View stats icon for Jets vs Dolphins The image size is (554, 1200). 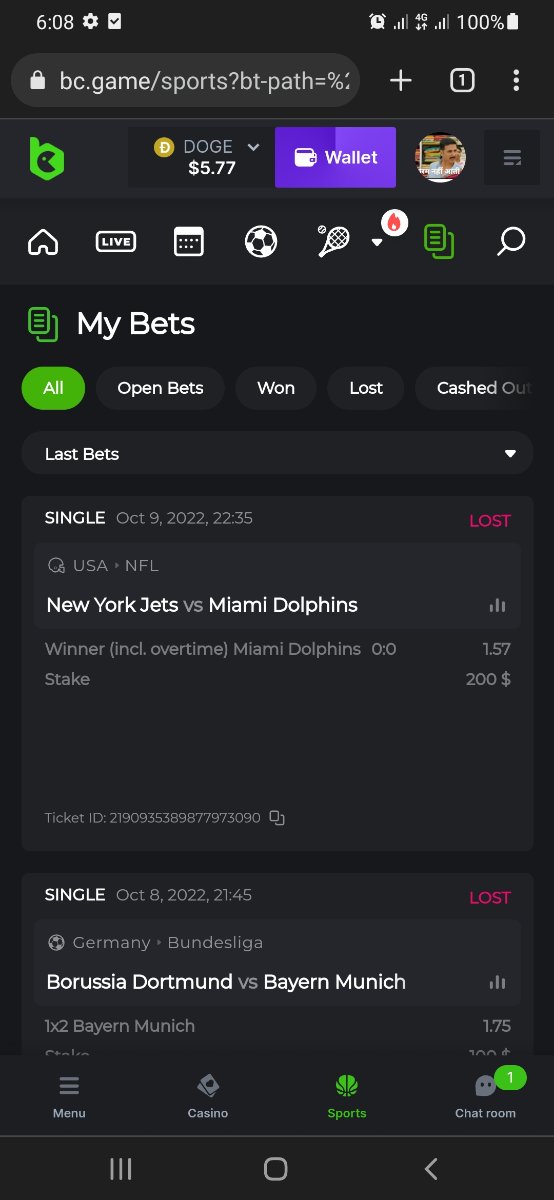pos(497,605)
